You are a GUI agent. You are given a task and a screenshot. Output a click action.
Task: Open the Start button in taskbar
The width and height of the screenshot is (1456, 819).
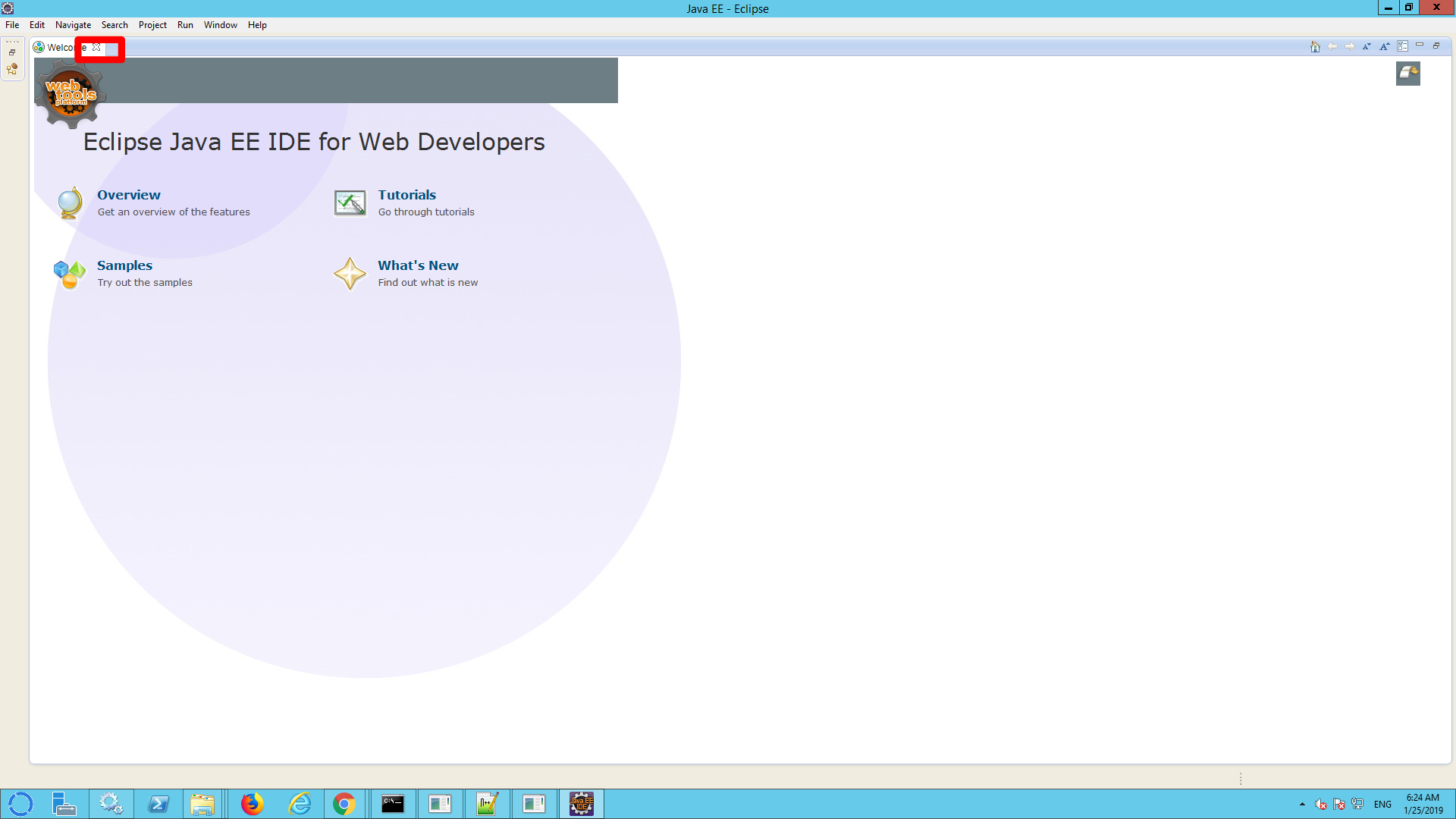coord(20,804)
